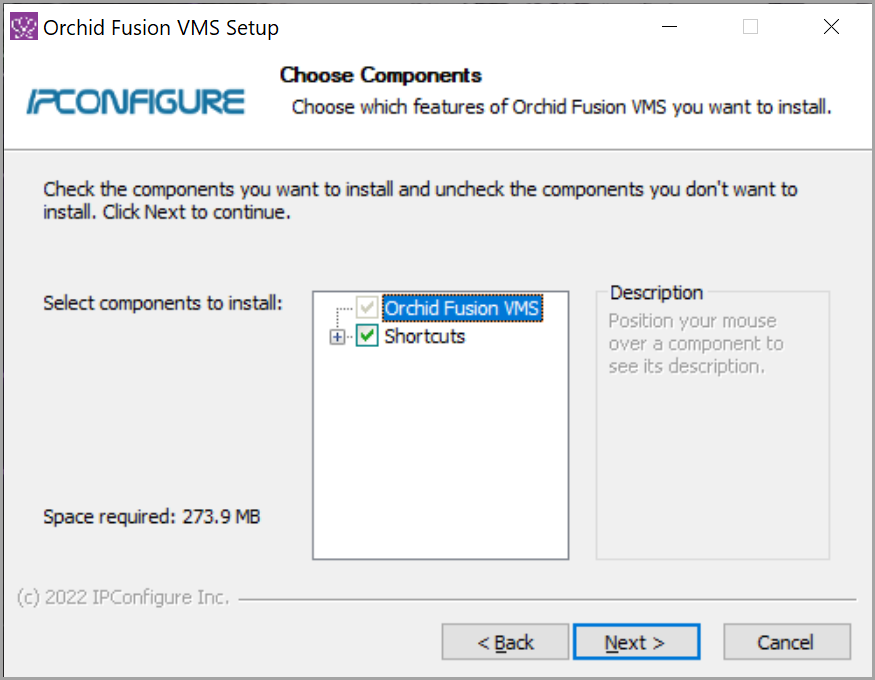Click the empty area of the components list
Viewport: 875px width, 680px height.
click(440, 460)
